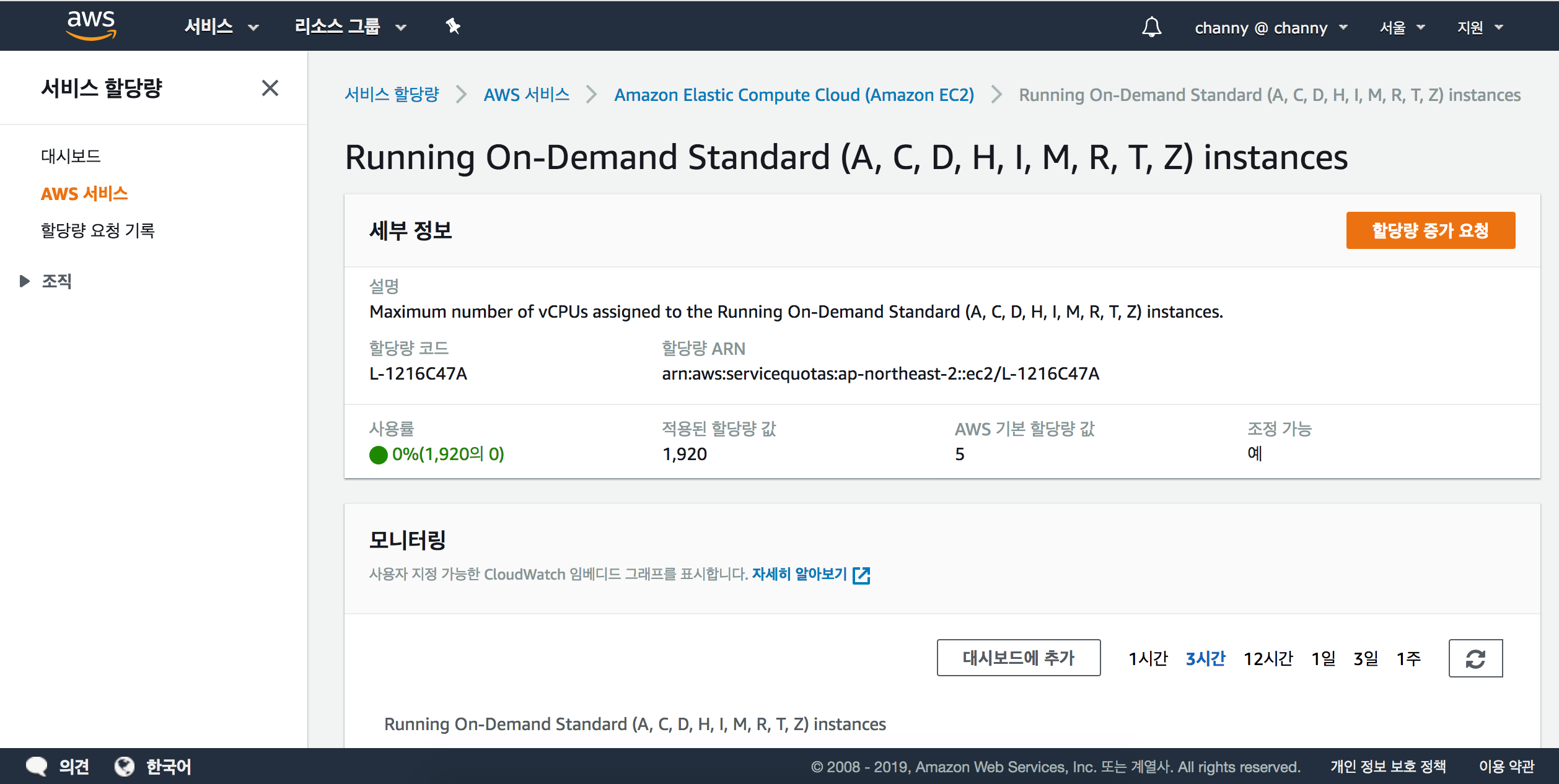Click the Amazon EC2 breadcrumb link
Image resolution: width=1559 pixels, height=784 pixels.
point(794,95)
